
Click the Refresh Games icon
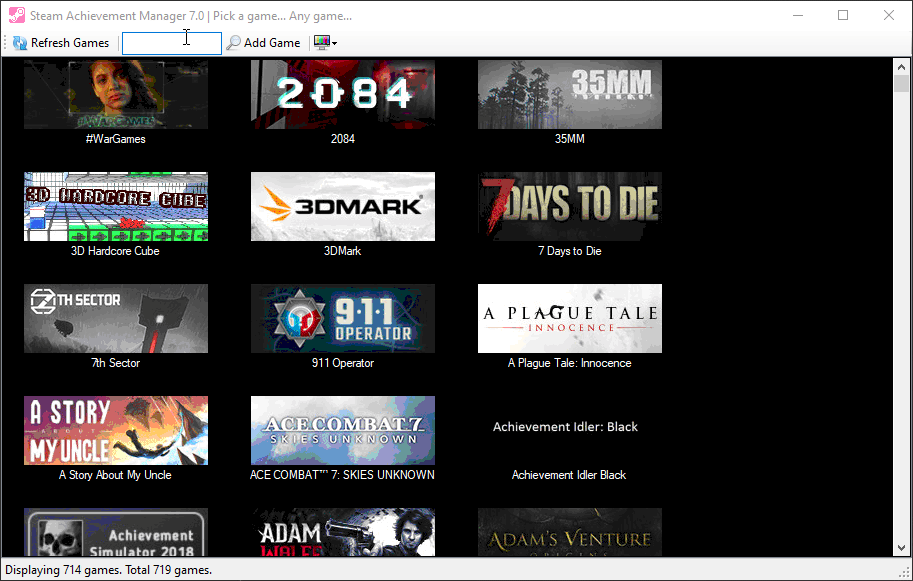pos(20,42)
